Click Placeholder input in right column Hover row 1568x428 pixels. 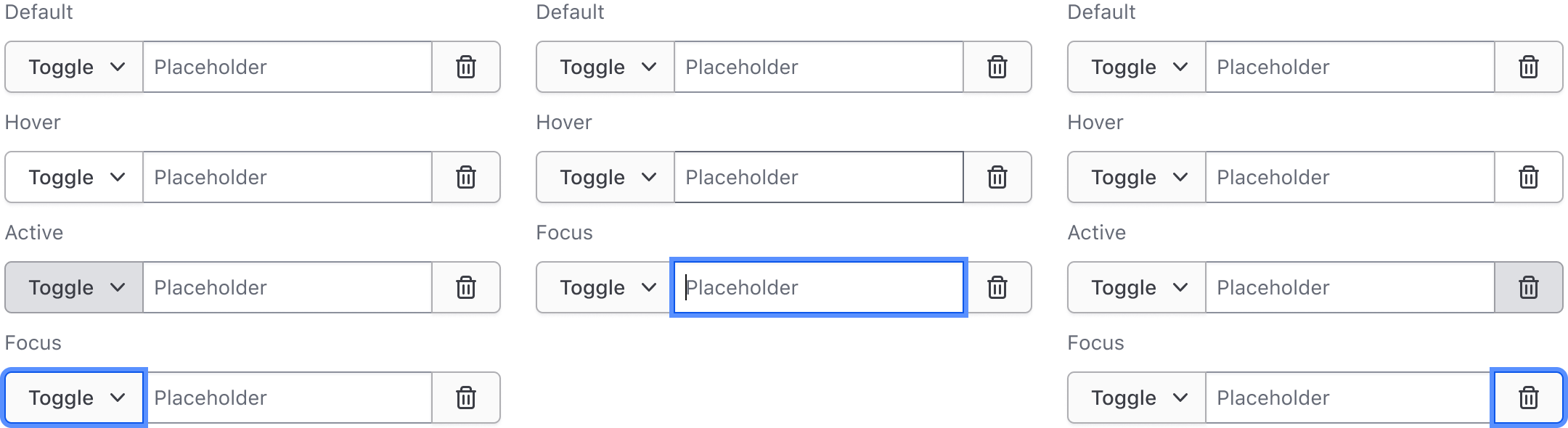click(1349, 177)
